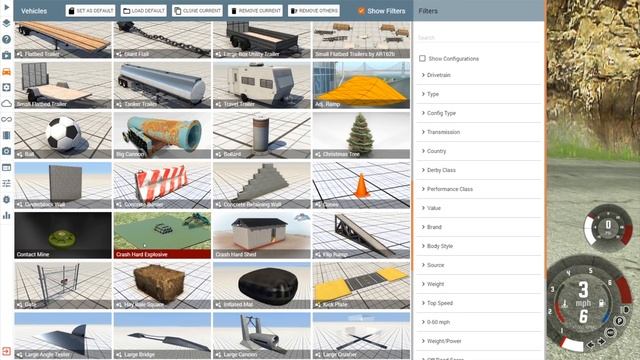Click the play icon in the sidebar
The width and height of the screenshot is (640, 360).
(6, 7)
